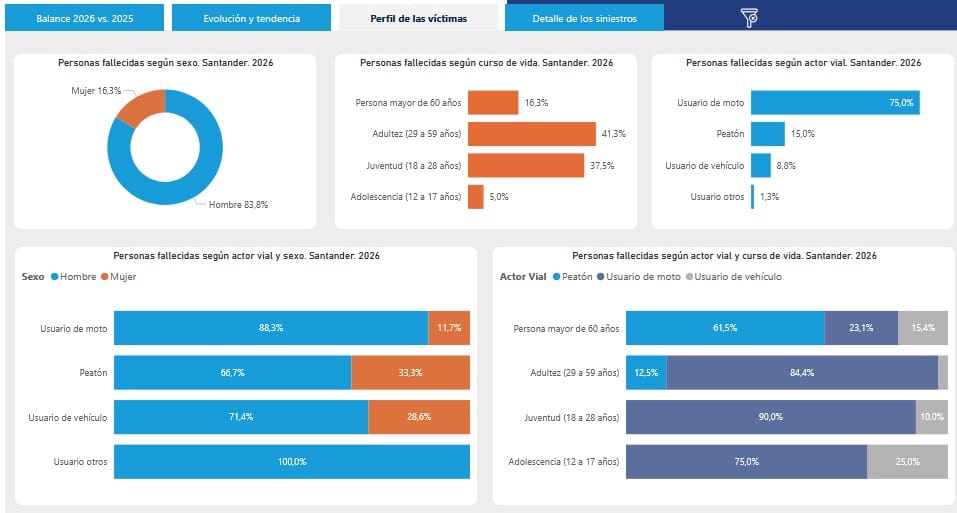Click the Peatón 15,0% blue bar
Image resolution: width=957 pixels, height=513 pixels.
coord(768,134)
